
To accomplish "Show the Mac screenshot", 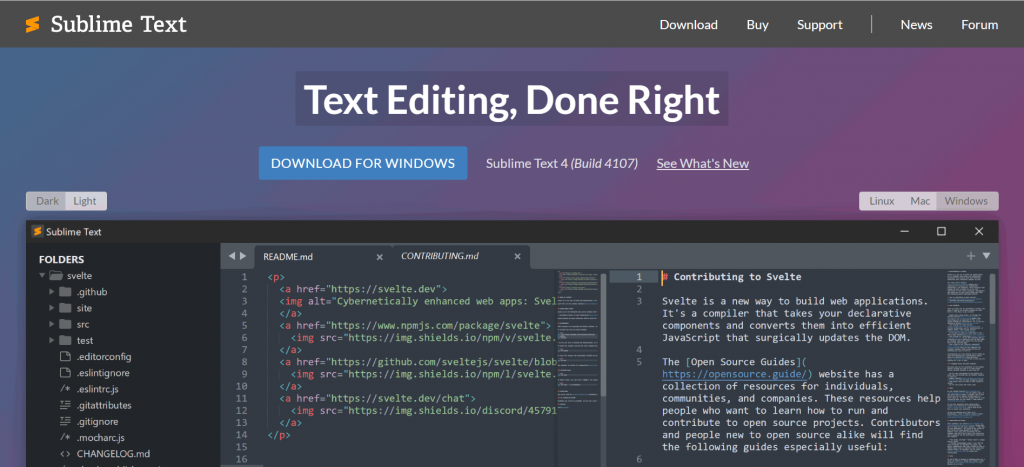I will pos(920,201).
